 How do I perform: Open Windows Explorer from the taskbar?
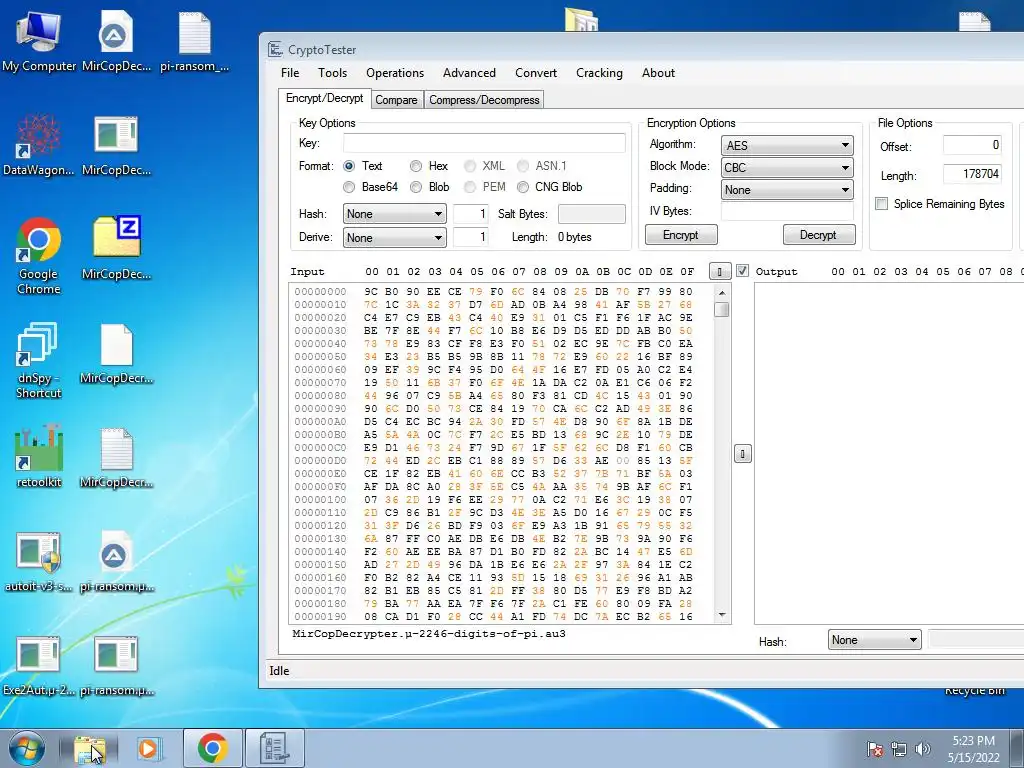pos(90,748)
